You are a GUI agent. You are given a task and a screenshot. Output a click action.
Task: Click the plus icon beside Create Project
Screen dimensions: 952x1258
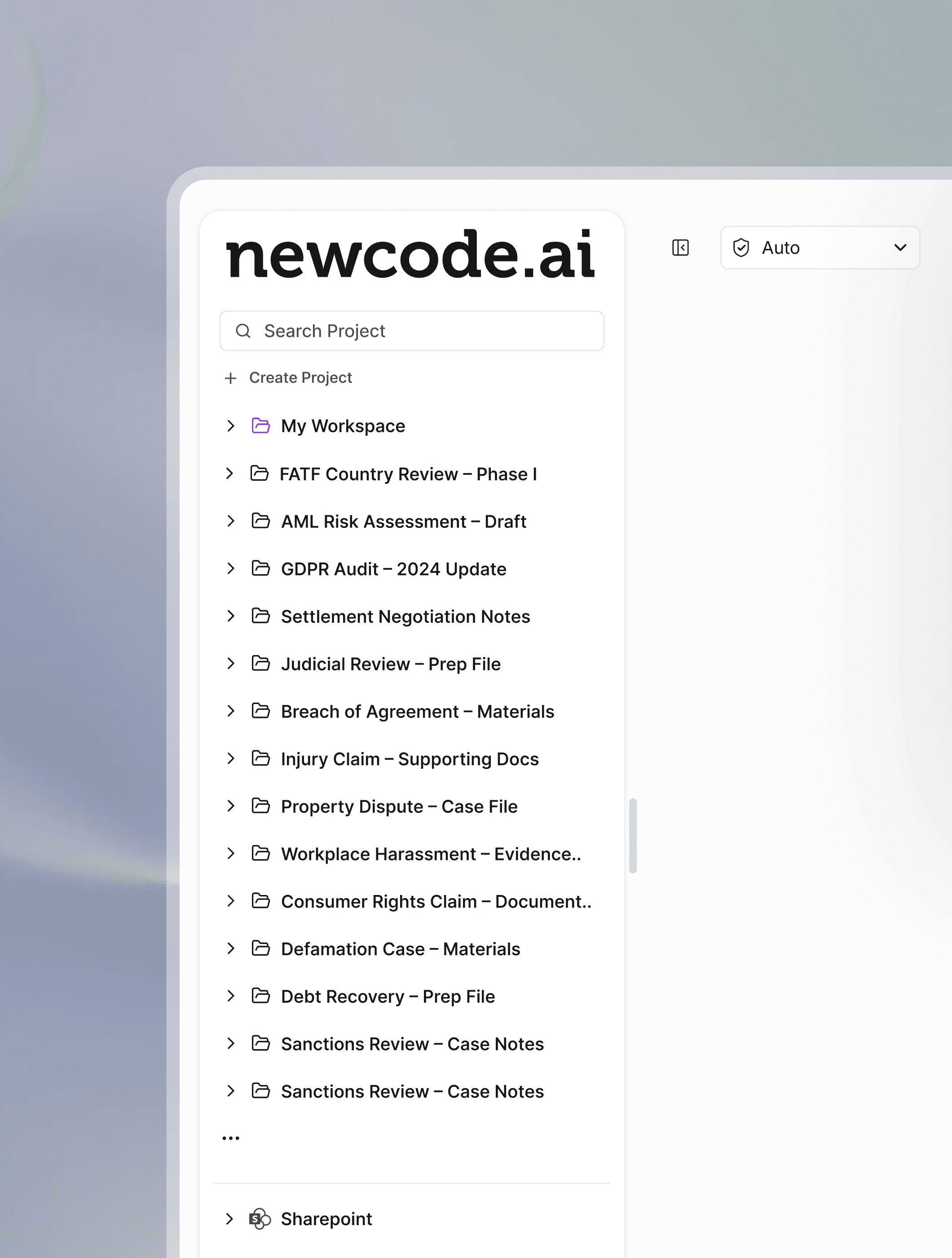click(x=230, y=378)
